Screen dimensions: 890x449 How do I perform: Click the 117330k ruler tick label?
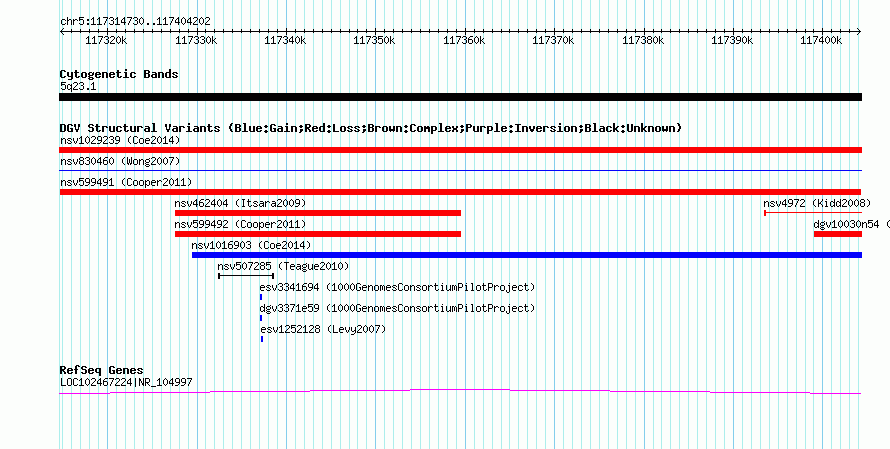point(196,40)
